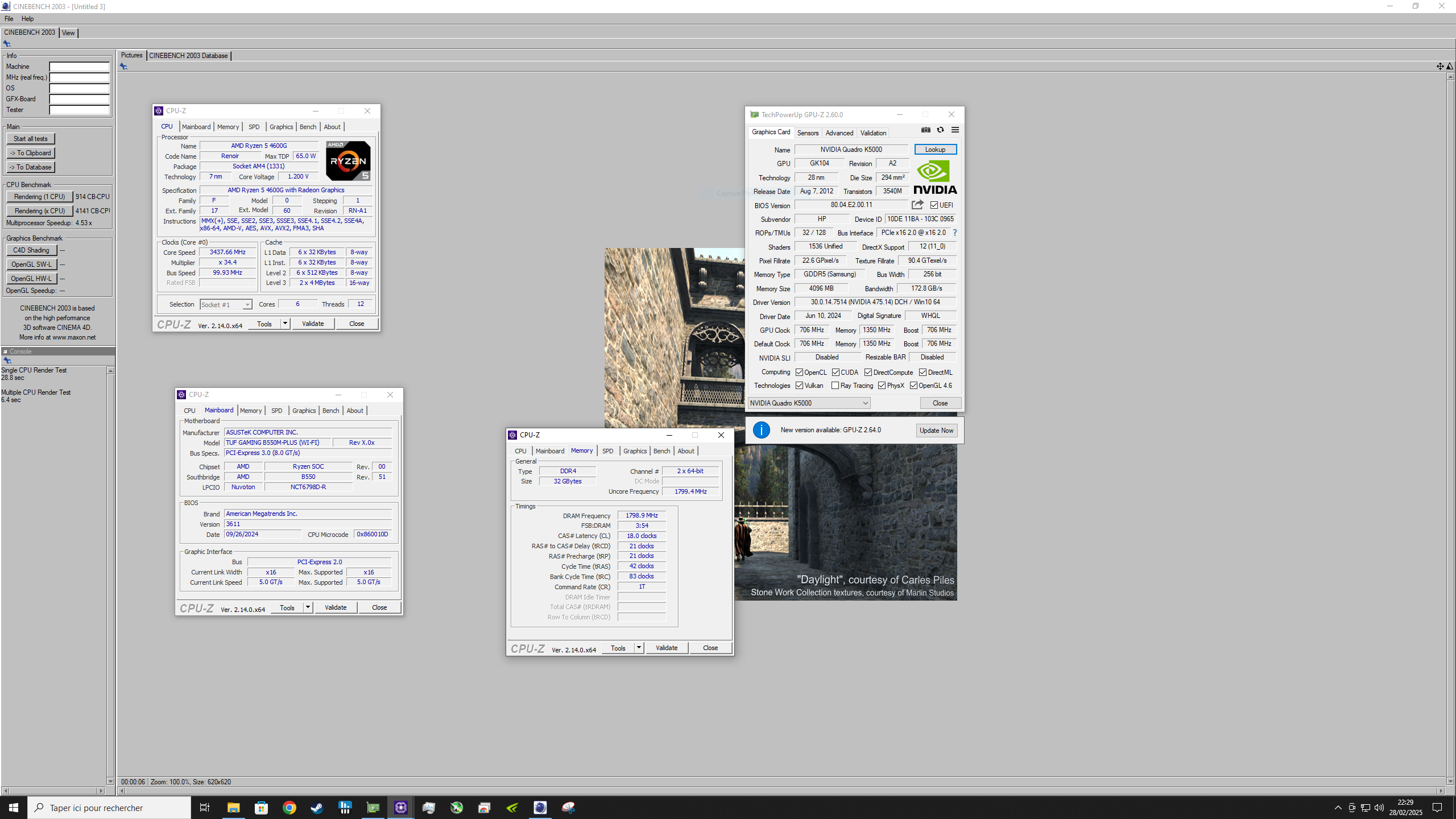
Task: Open the Help menu
Action: point(27,19)
